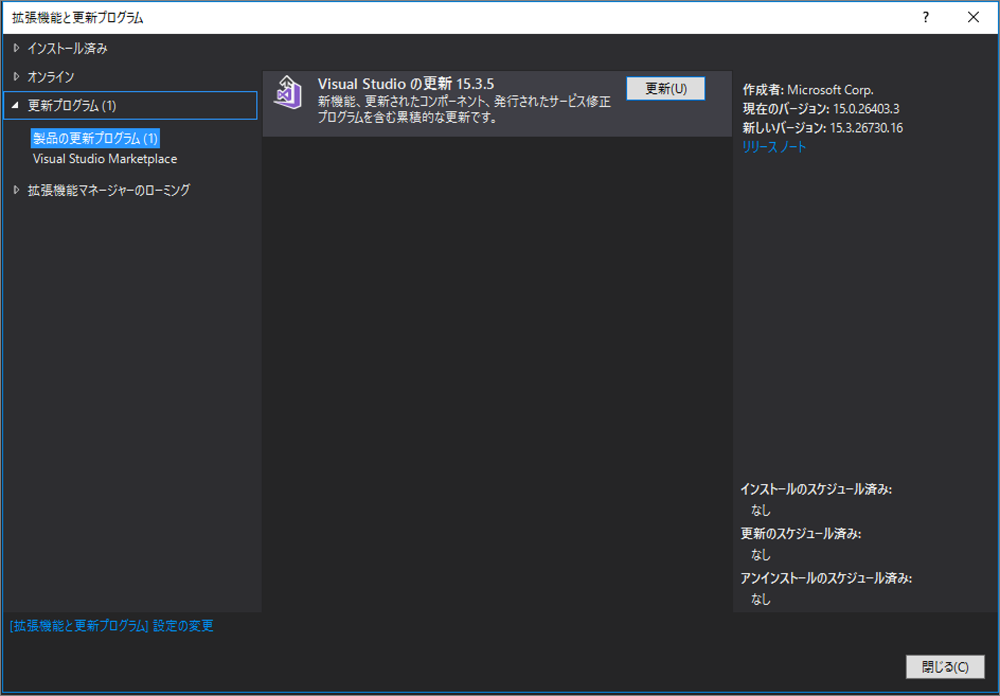1000x696 pixels.
Task: Collapse the 更新プログラム (1) arrow
Action: (x=16, y=106)
